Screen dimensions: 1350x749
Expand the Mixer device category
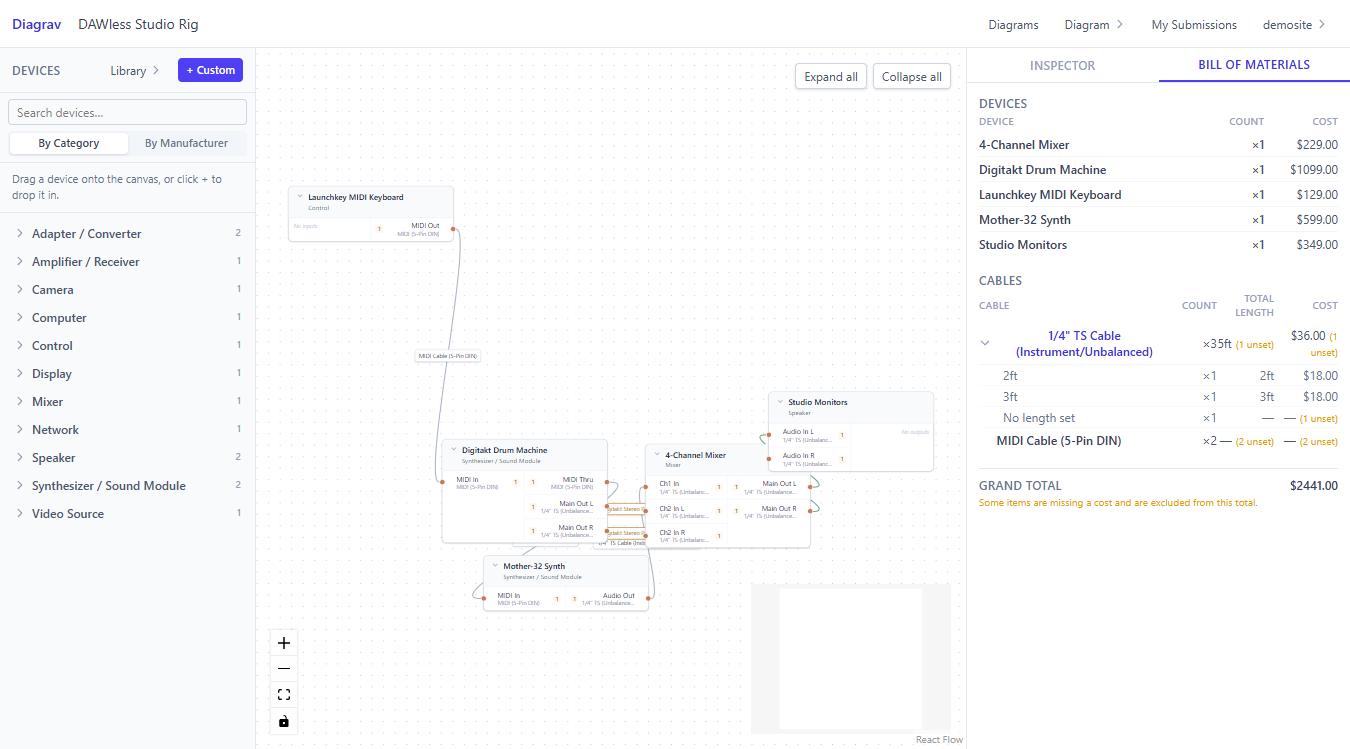pos(127,402)
